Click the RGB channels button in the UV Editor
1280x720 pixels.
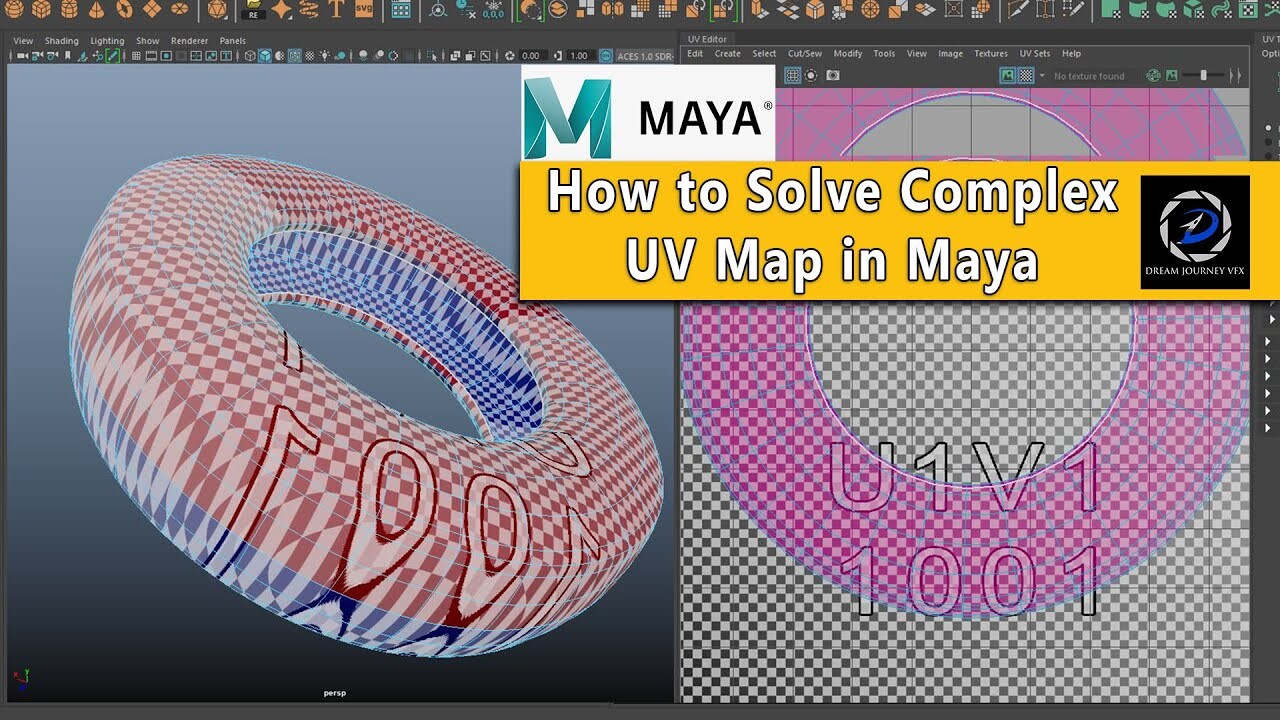click(1151, 75)
